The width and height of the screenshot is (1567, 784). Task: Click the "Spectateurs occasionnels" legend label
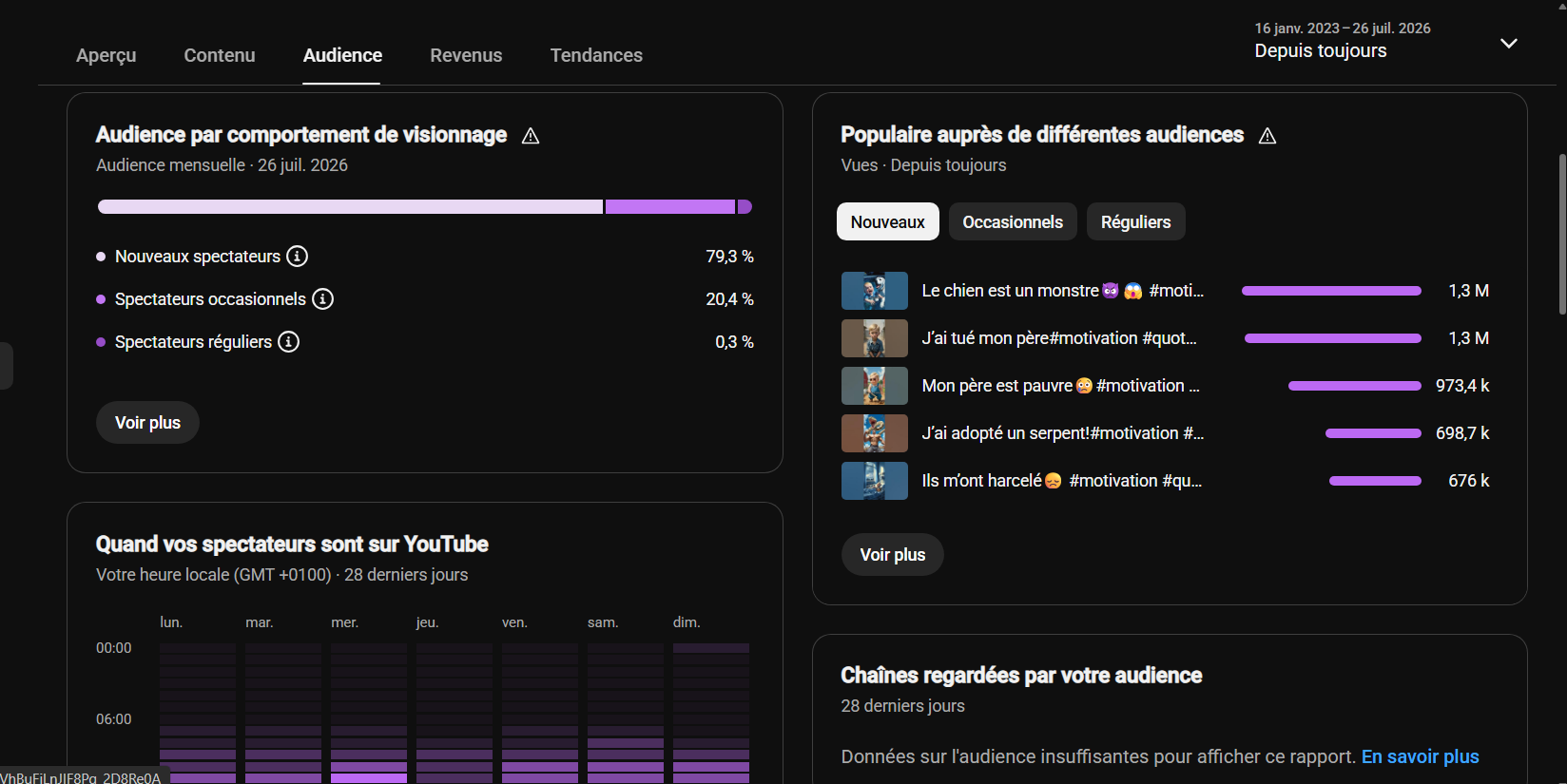[x=210, y=299]
